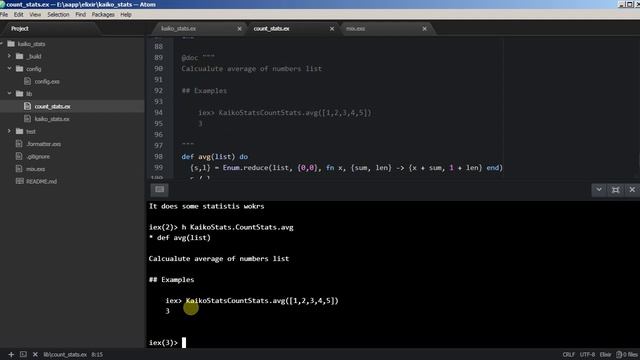The width and height of the screenshot is (640, 360).
Task: Change UTF-8 encoding setting
Action: coord(587,354)
